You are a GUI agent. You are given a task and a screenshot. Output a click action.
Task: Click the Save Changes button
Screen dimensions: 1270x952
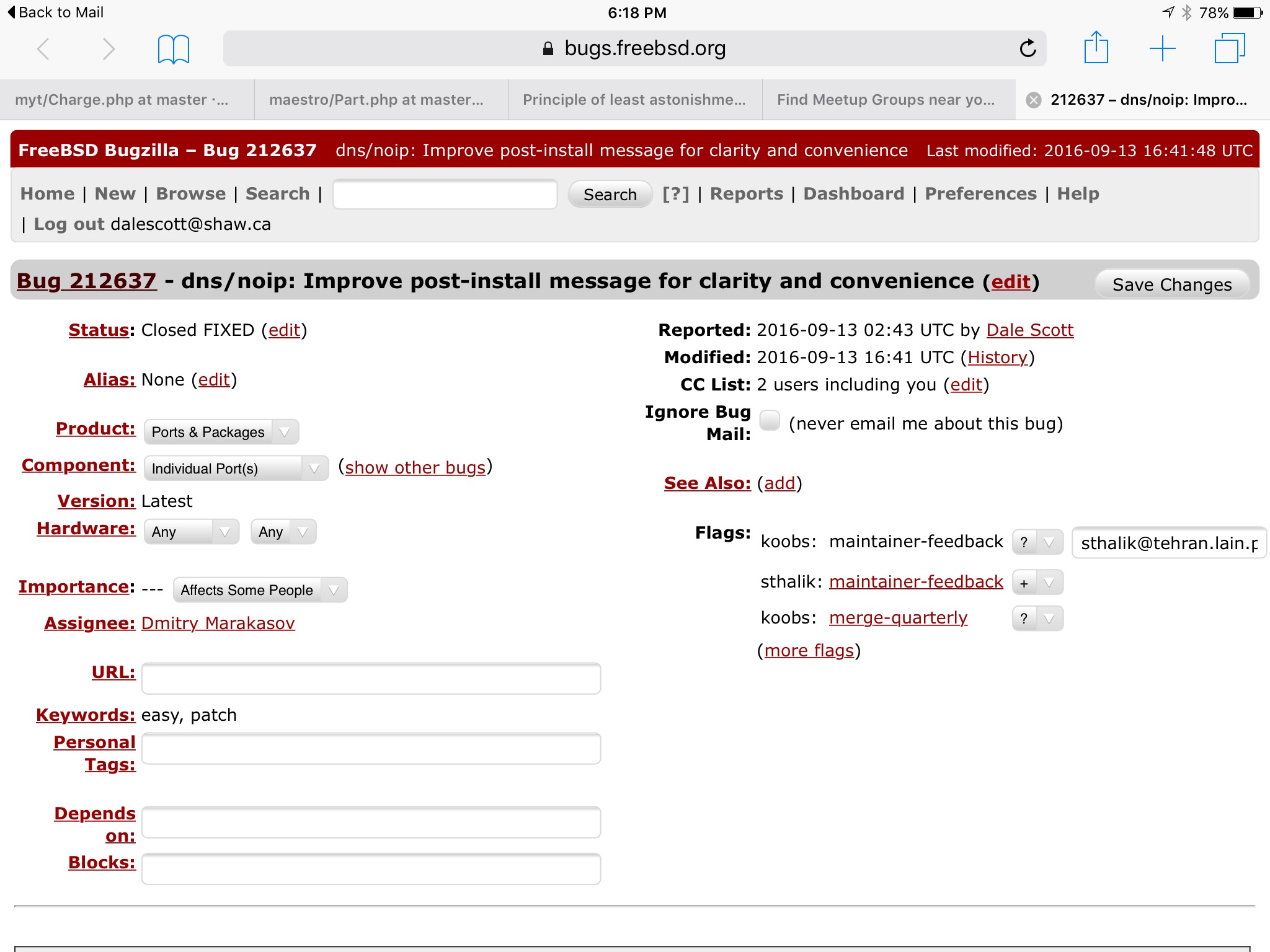[1172, 284]
